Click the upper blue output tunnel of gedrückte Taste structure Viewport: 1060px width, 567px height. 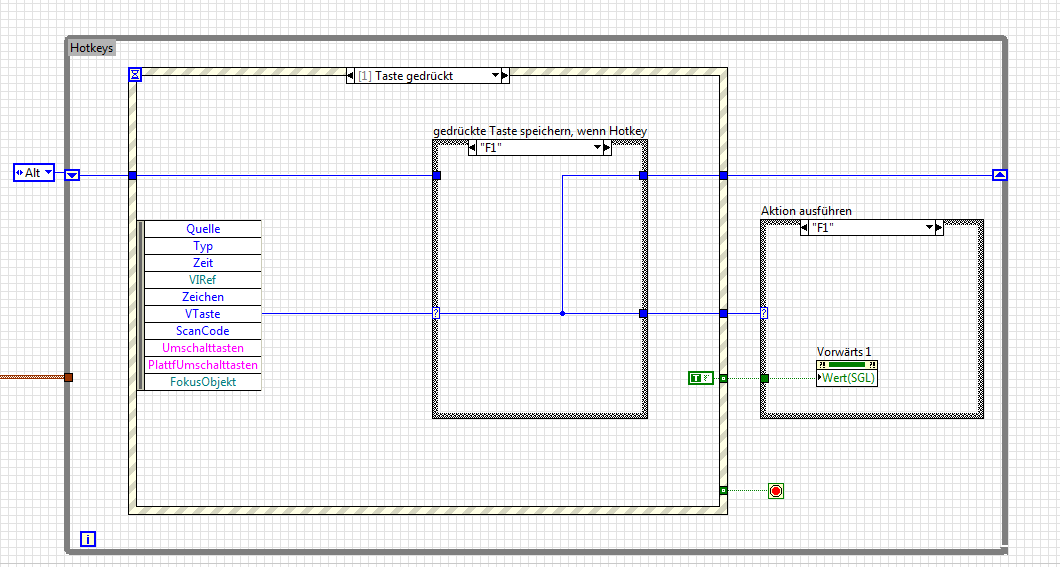644,175
